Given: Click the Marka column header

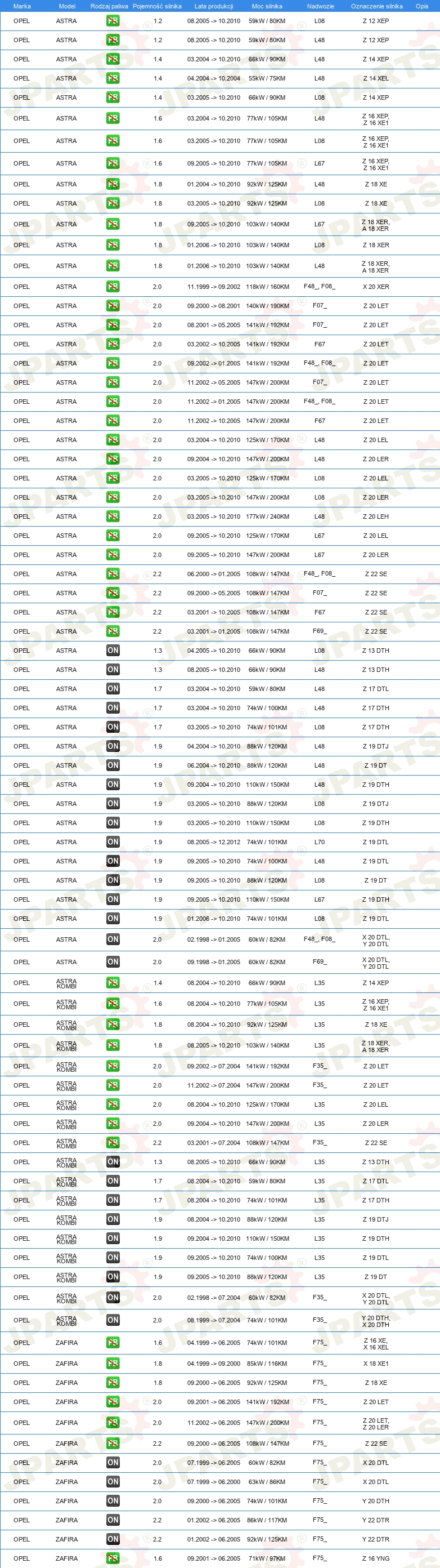Looking at the screenshot, I should pyautogui.click(x=22, y=6).
